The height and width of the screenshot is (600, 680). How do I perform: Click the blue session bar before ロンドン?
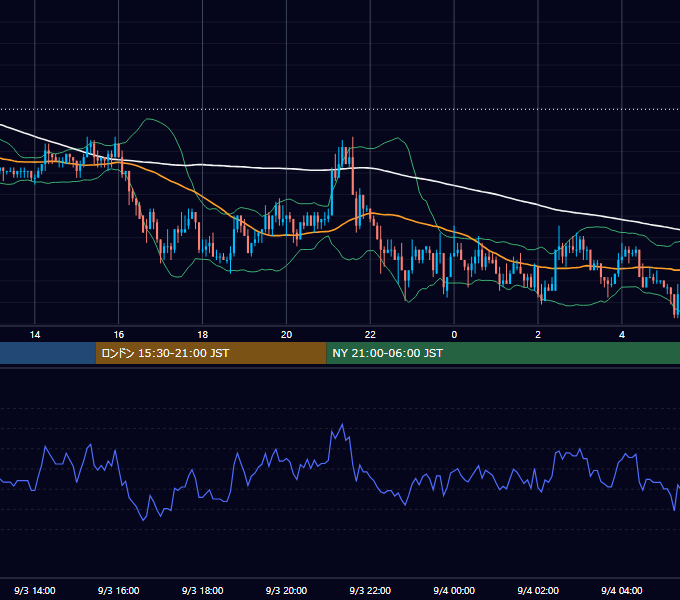[x=48, y=353]
